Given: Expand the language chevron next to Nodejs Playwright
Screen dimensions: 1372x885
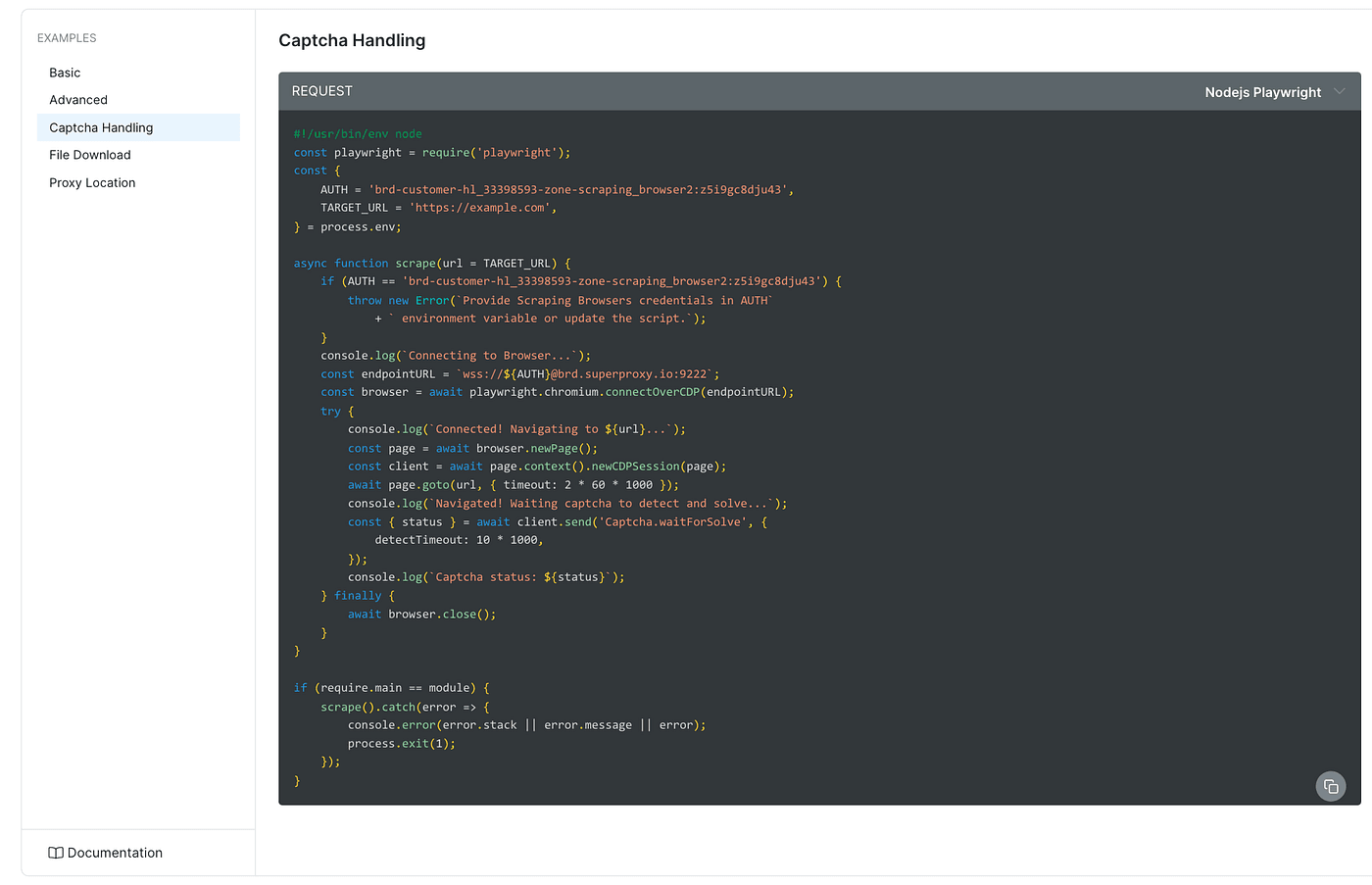Looking at the screenshot, I should [1340, 91].
